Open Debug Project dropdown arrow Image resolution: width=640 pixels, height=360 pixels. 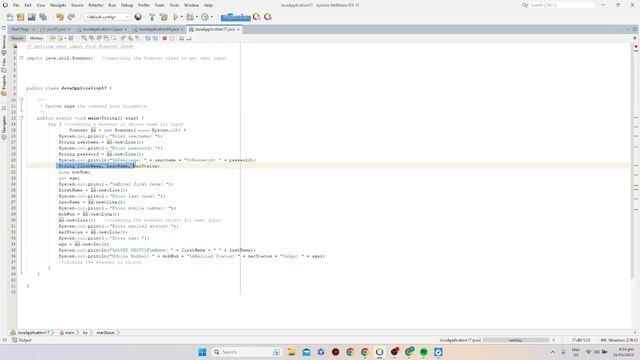[197, 17]
